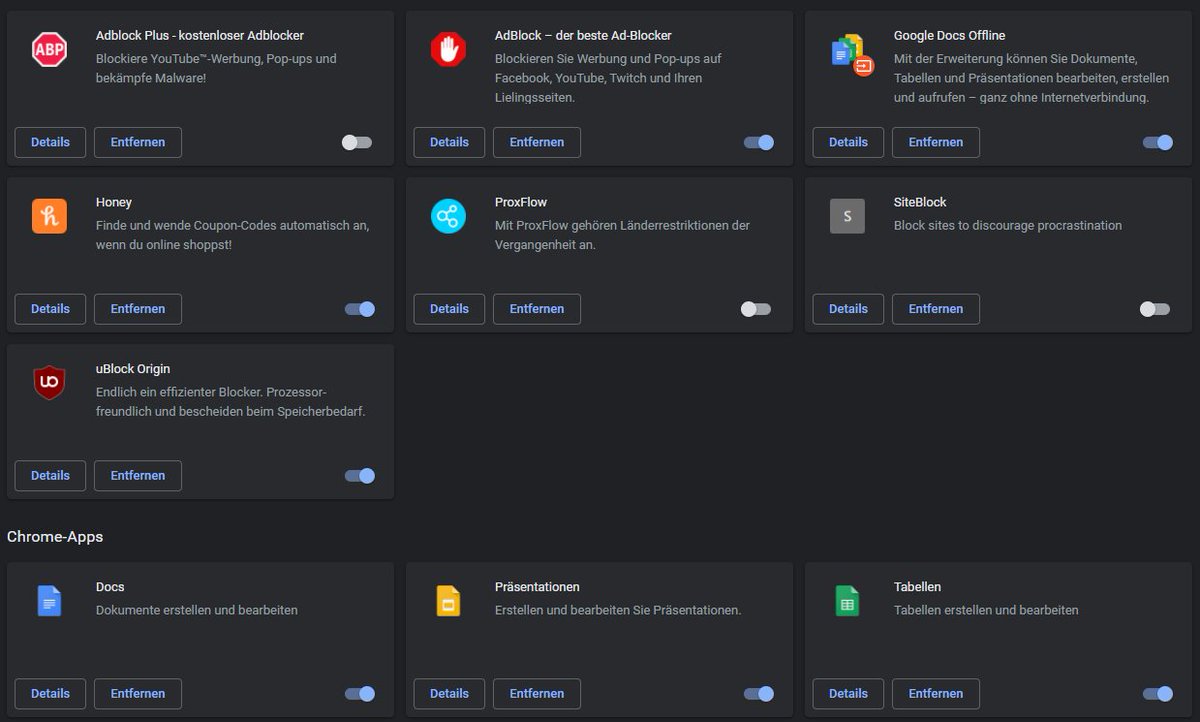Open Details for Honey
1200x722 pixels.
(x=50, y=309)
